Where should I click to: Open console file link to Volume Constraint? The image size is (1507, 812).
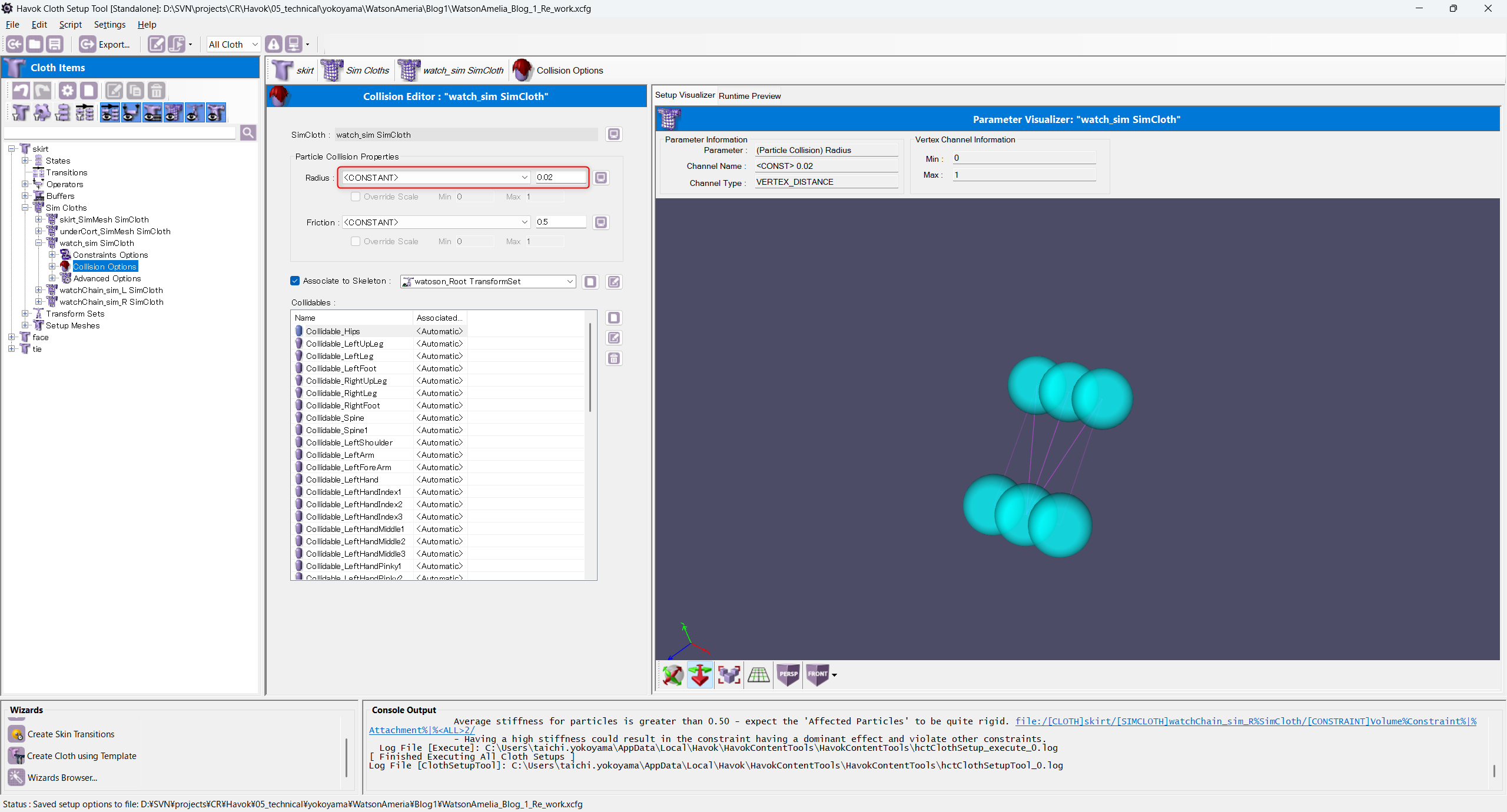tap(1246, 721)
